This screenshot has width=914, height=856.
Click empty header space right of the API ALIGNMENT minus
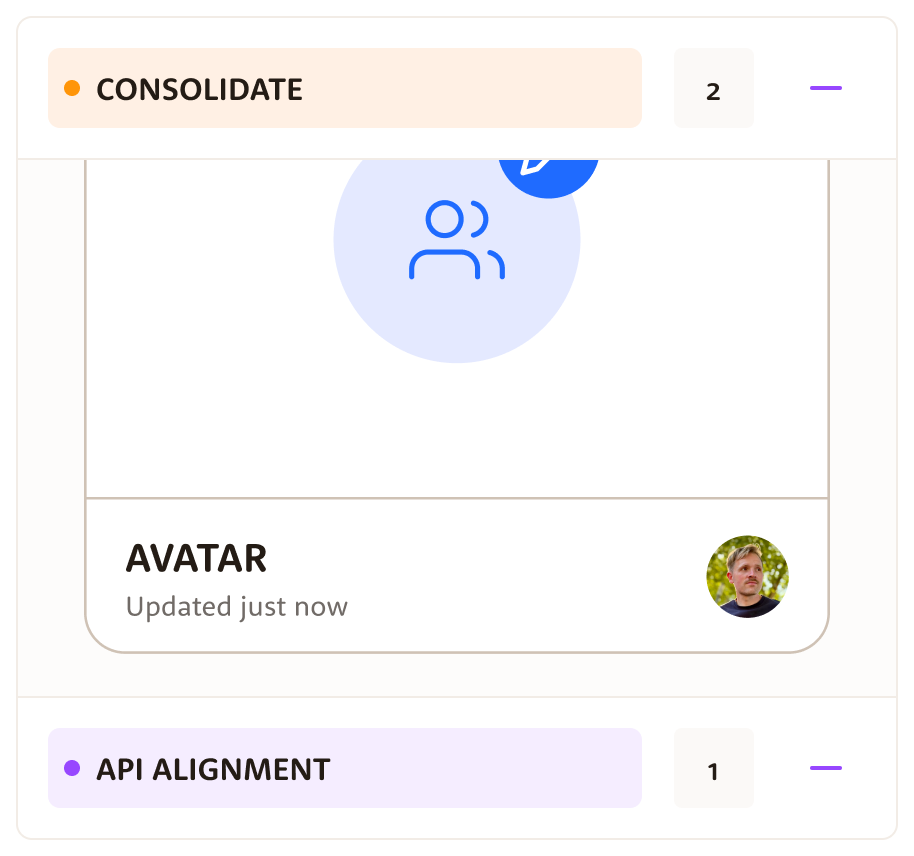pyautogui.click(x=870, y=768)
